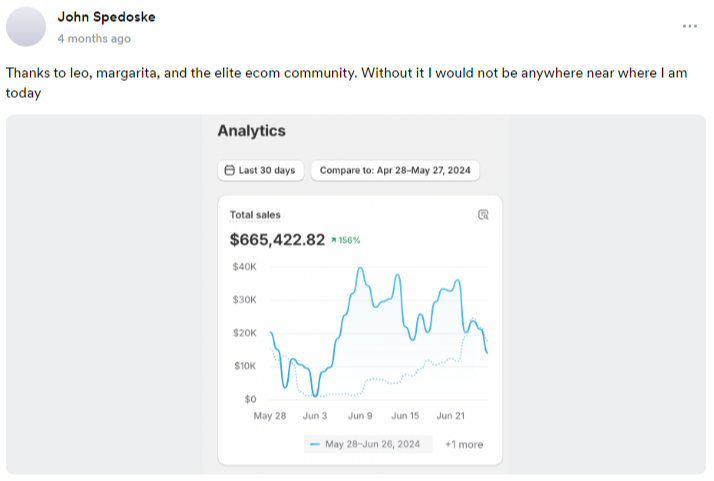
Task: Open the Total sales report icon
Action: [483, 215]
